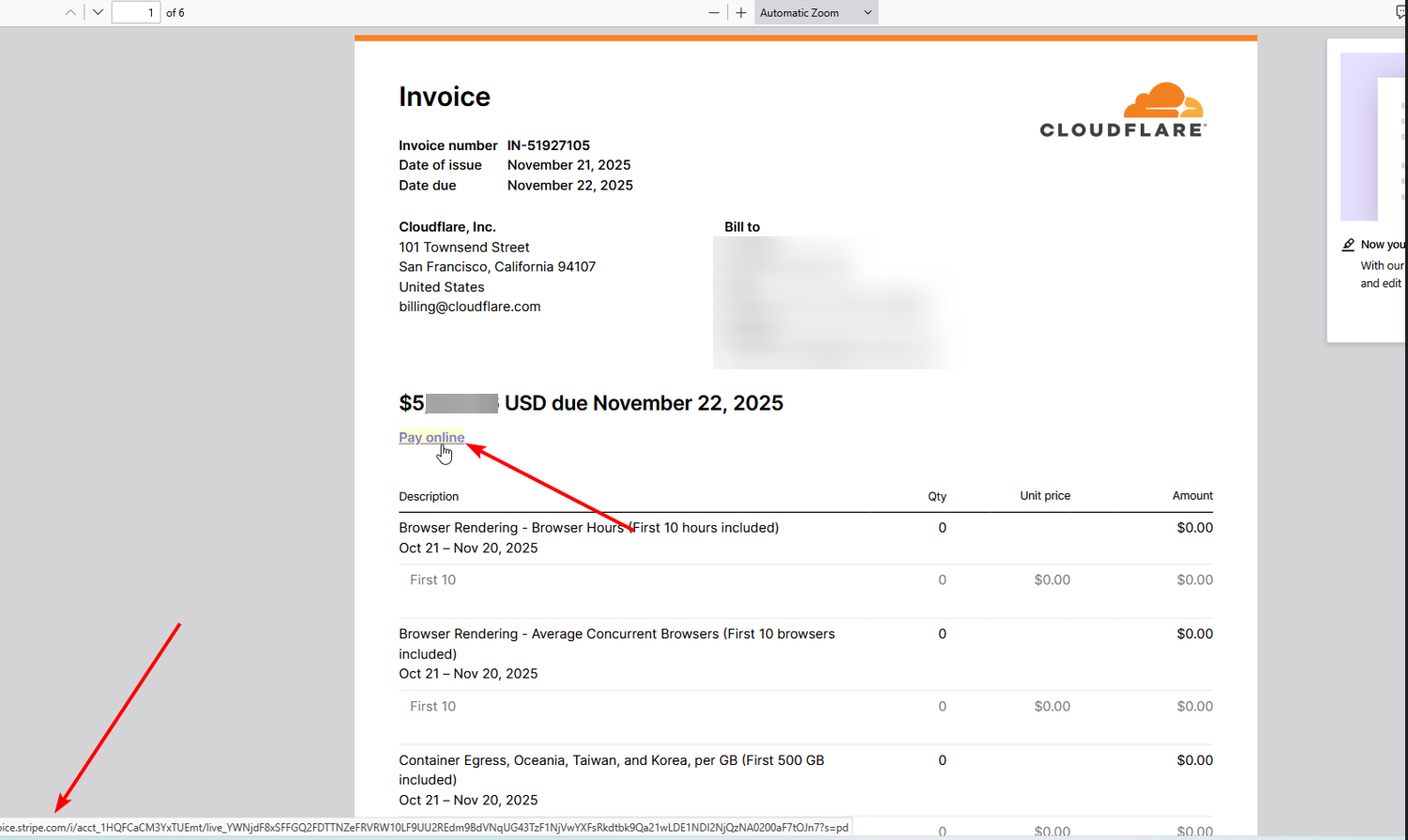
Task: Select "San Francisco, California 94107"
Action: [497, 267]
